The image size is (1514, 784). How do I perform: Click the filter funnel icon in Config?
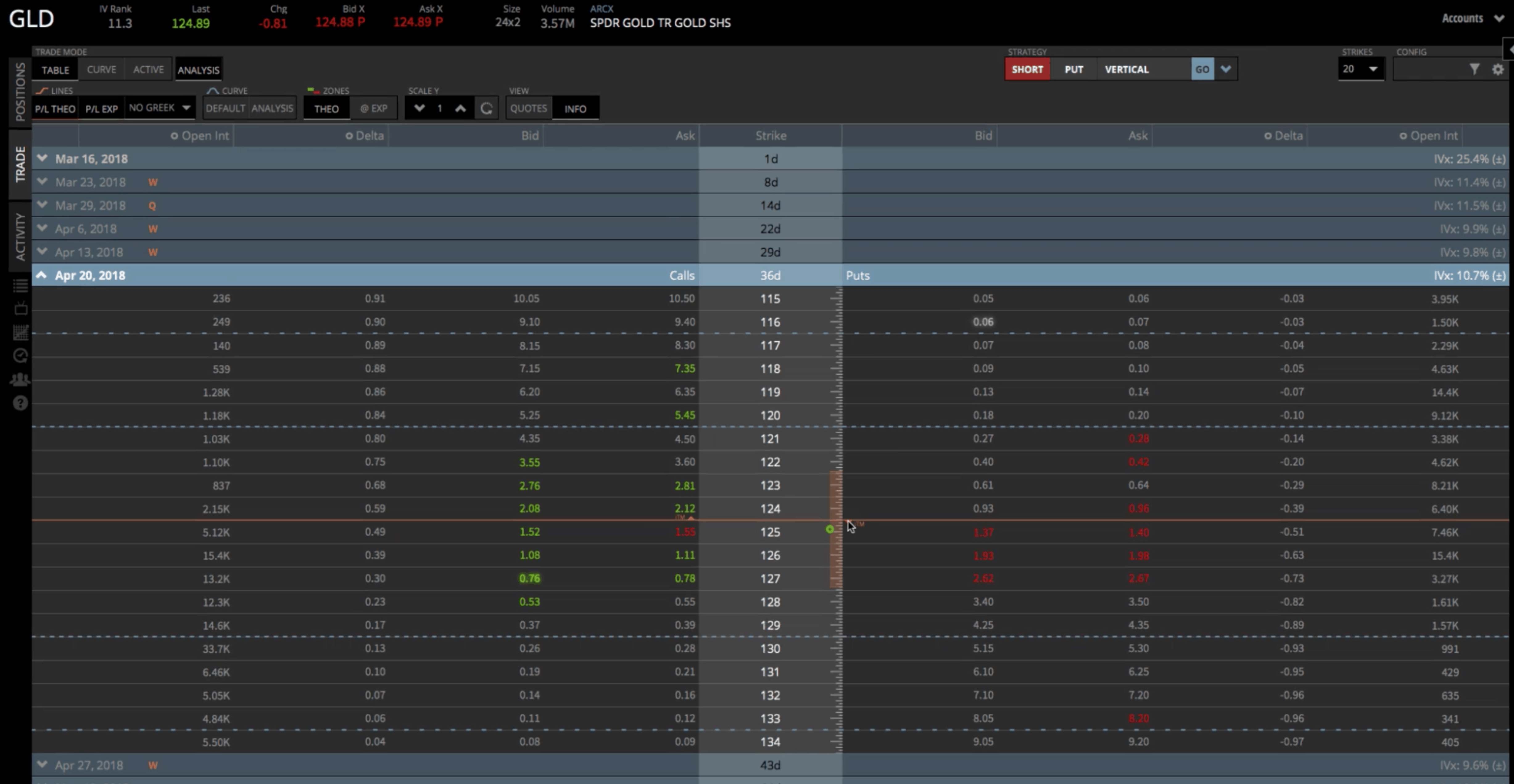coord(1474,69)
